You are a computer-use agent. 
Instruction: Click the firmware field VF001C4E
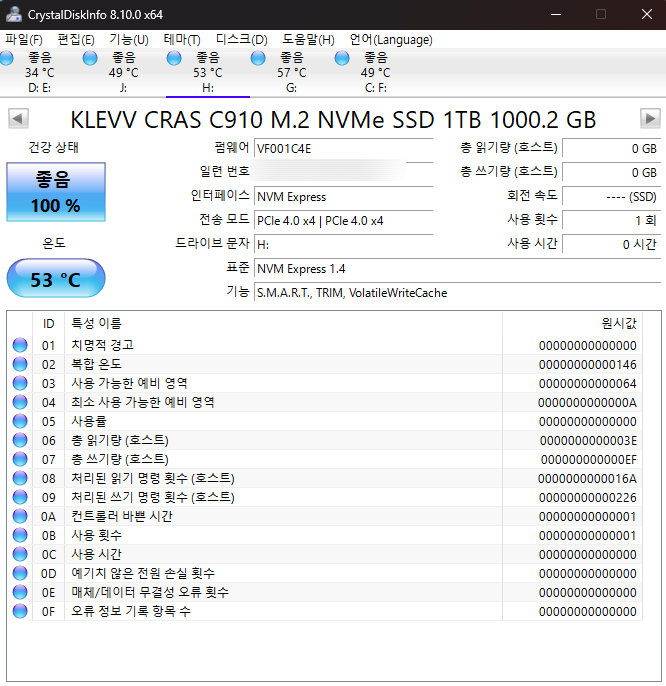(344, 149)
